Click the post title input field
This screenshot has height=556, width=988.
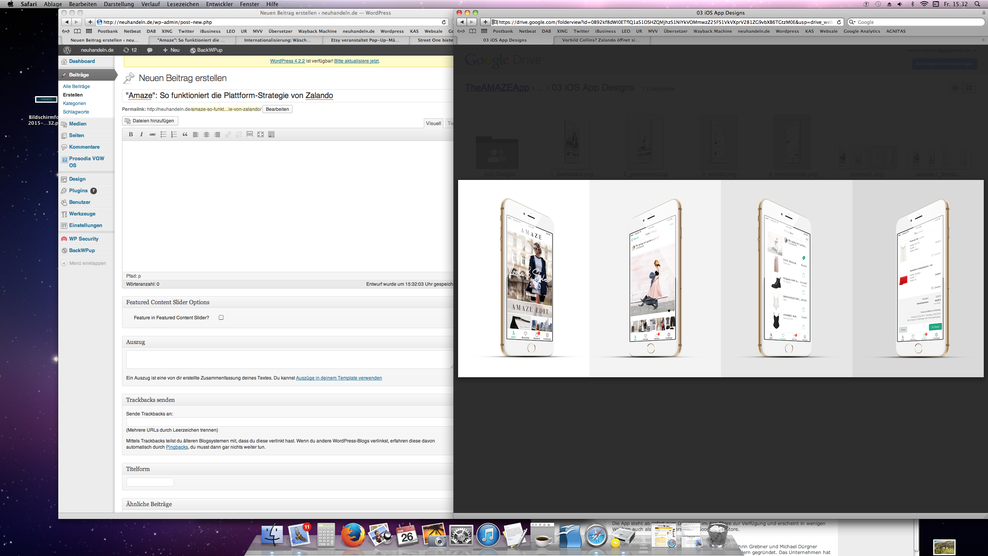(287, 96)
